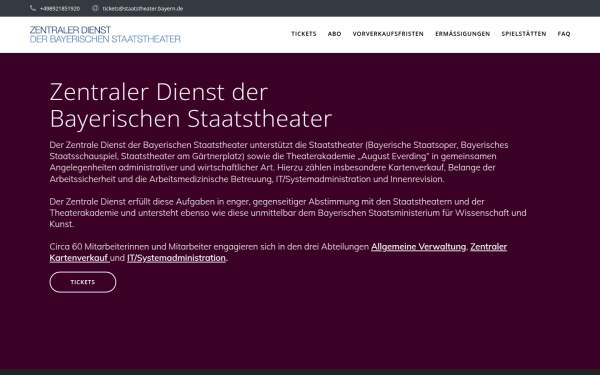This screenshot has height=375, width=600.
Task: Open the SPIELSTÄTTEN navigation item
Action: pos(524,34)
